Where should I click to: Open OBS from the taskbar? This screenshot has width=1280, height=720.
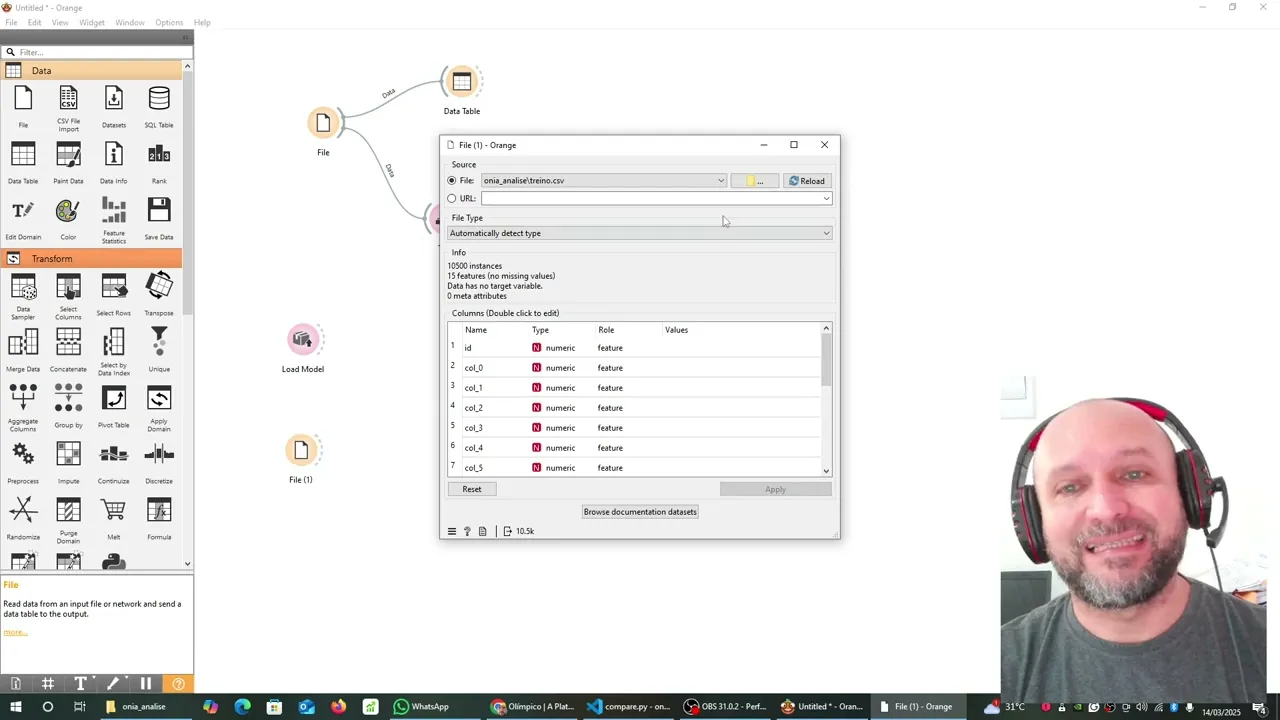pyautogui.click(x=725, y=707)
